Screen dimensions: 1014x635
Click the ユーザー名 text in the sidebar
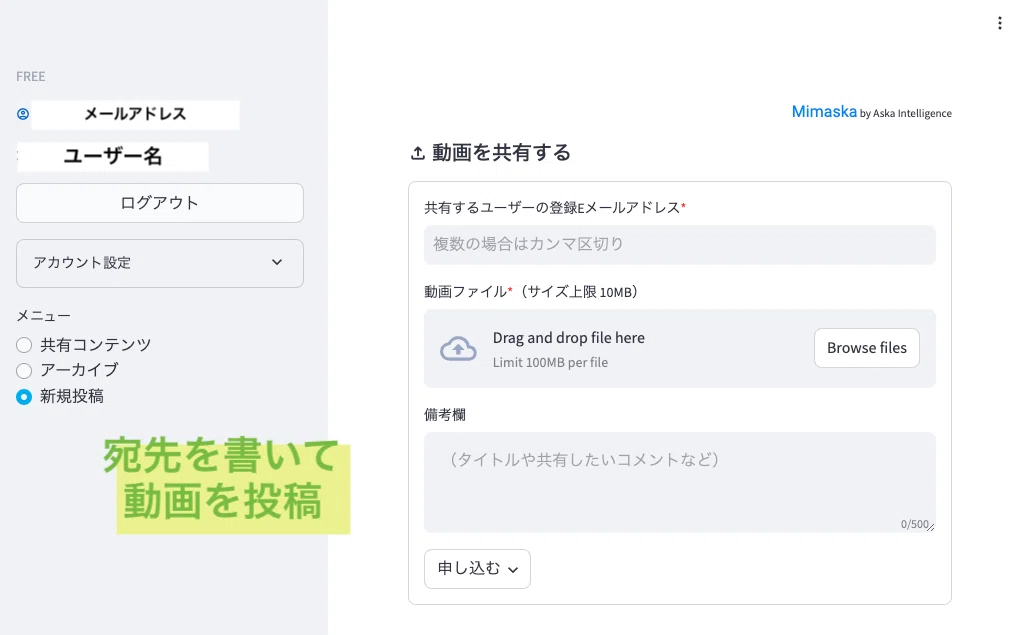coord(113,156)
